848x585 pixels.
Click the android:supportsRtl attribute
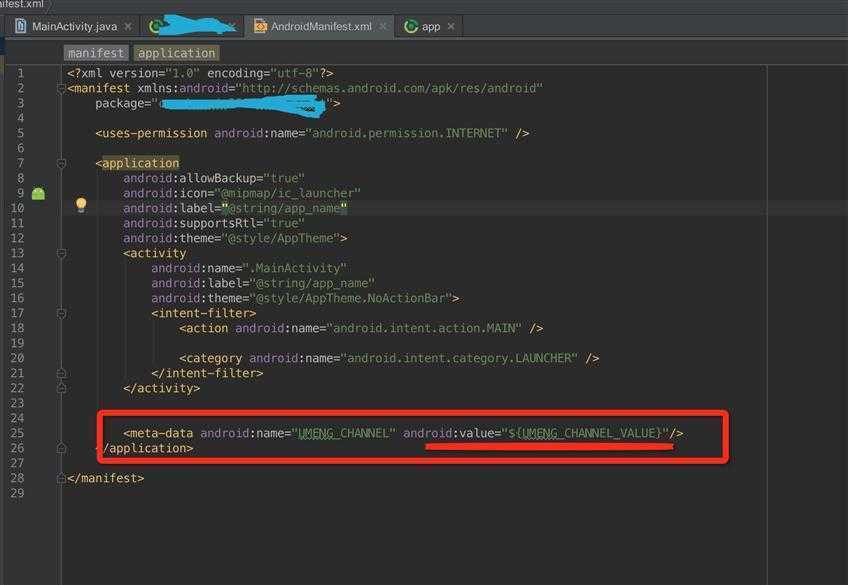[x=214, y=223]
